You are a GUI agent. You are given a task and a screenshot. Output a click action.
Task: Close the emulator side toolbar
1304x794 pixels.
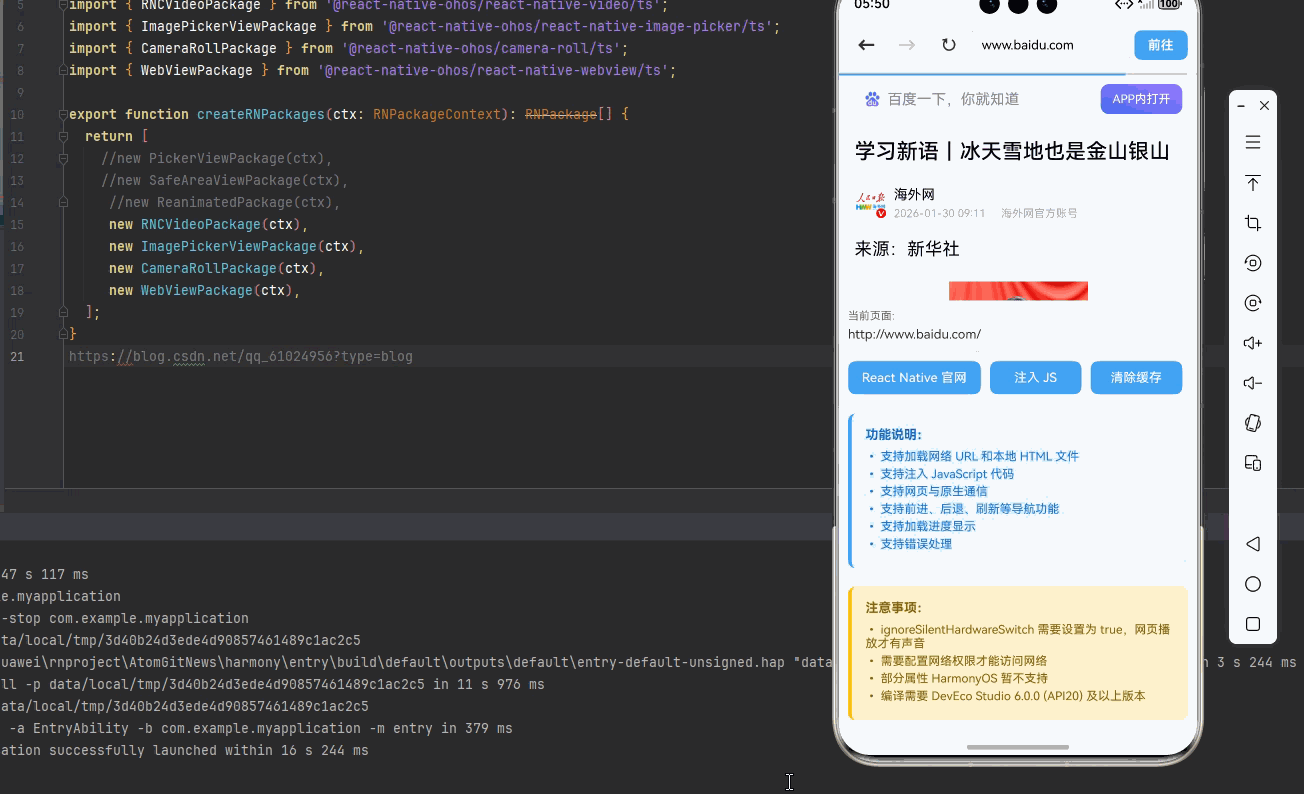1264,105
